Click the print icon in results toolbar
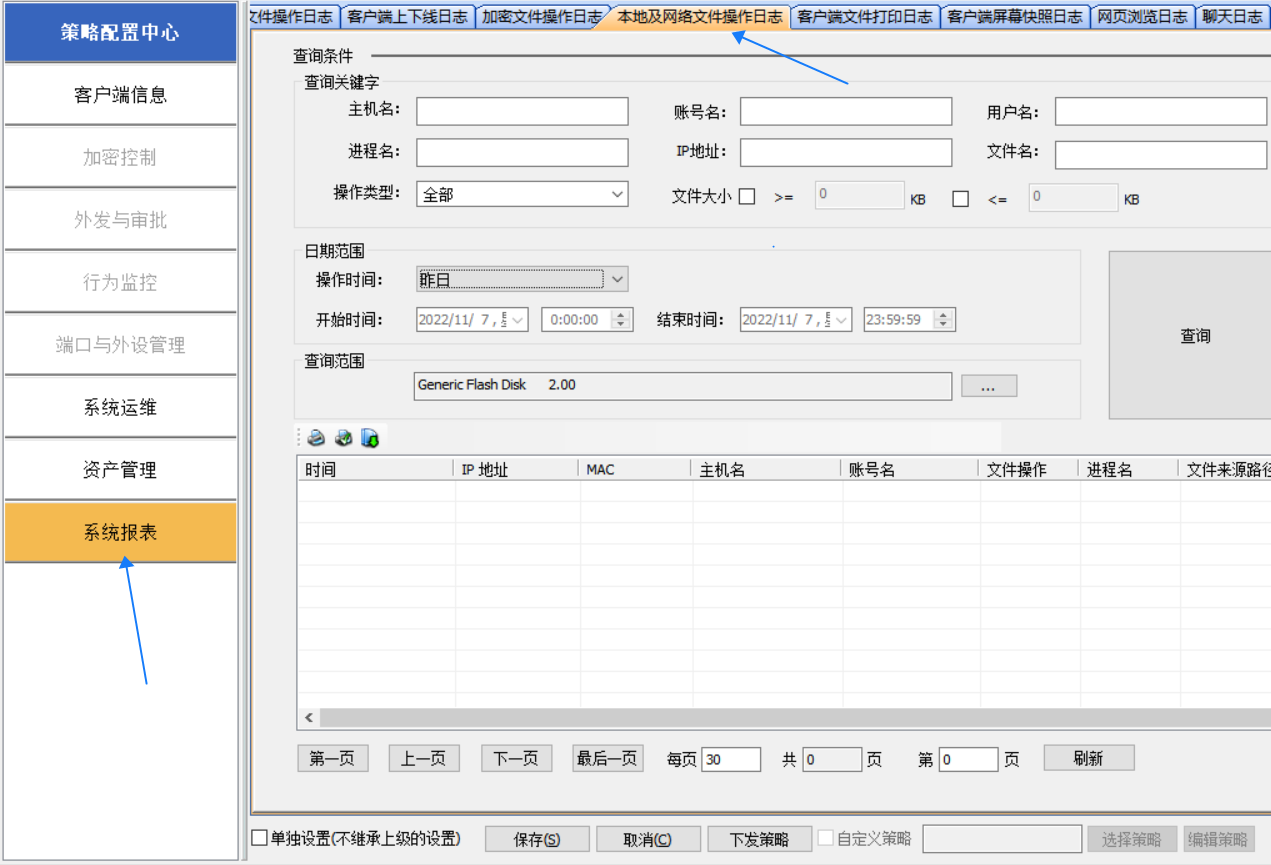The width and height of the screenshot is (1271, 865). pos(316,438)
